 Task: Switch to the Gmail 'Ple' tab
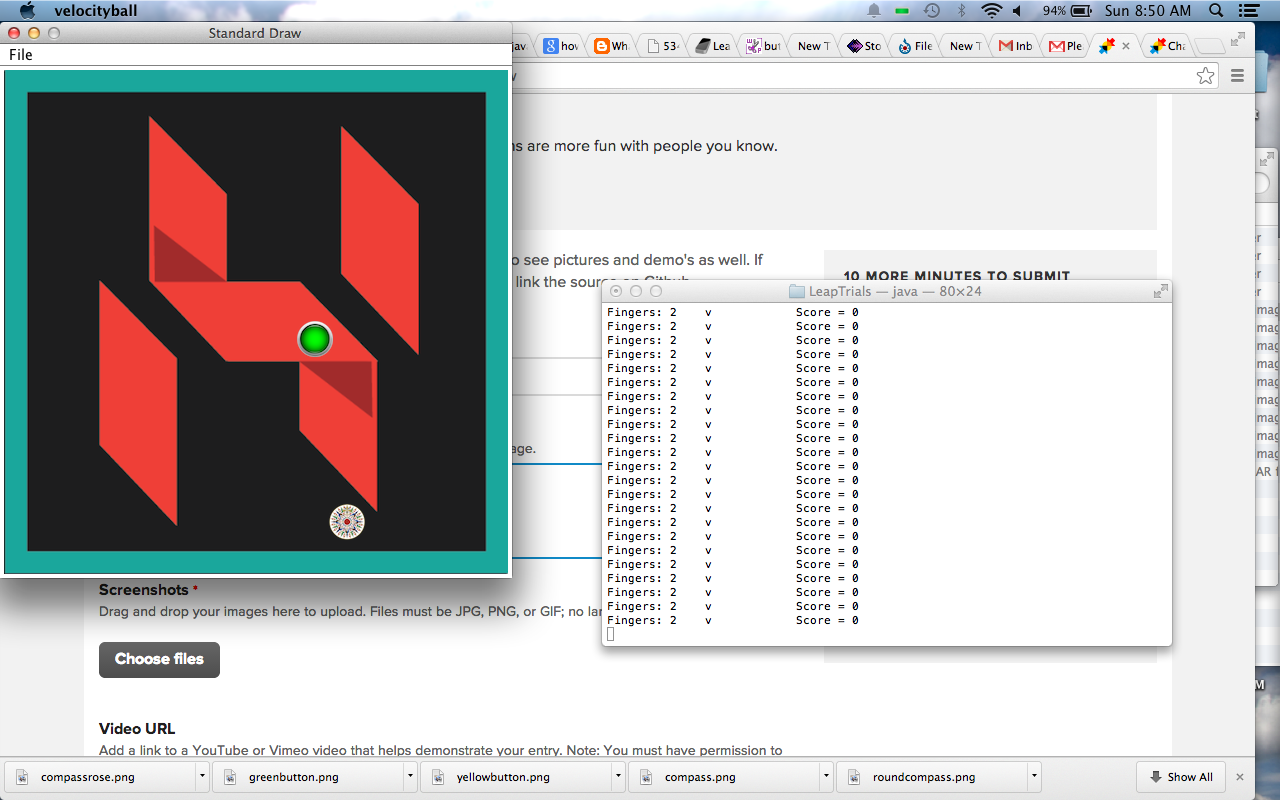coord(1066,46)
